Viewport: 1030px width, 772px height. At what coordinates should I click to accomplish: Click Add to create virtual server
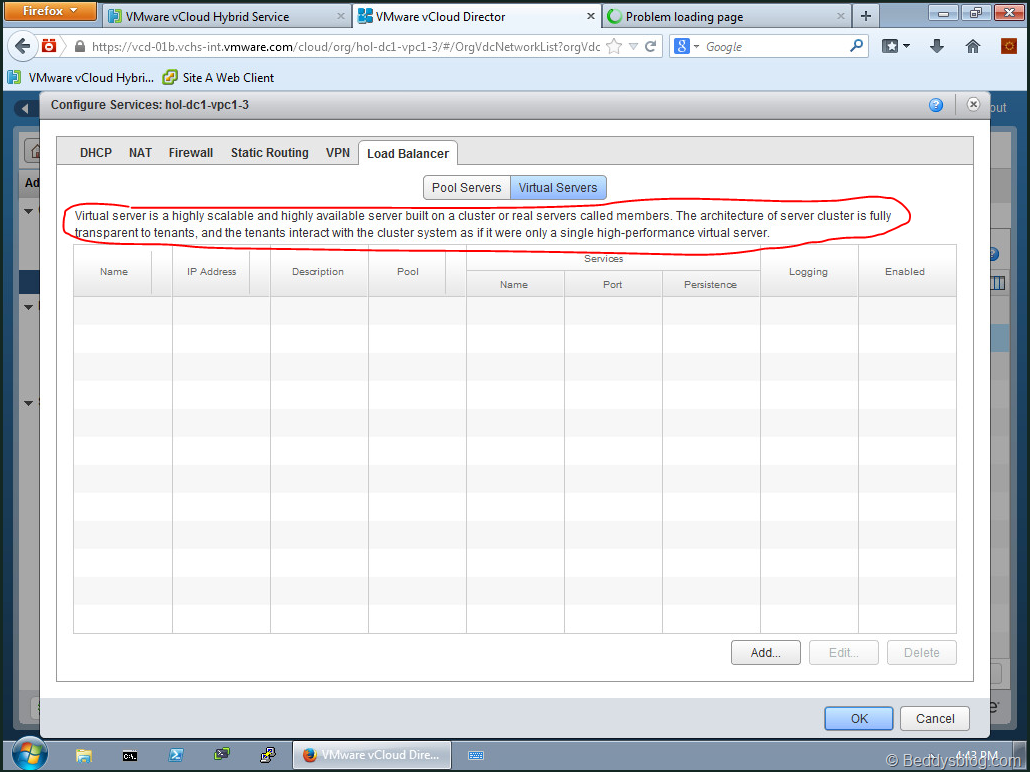765,653
